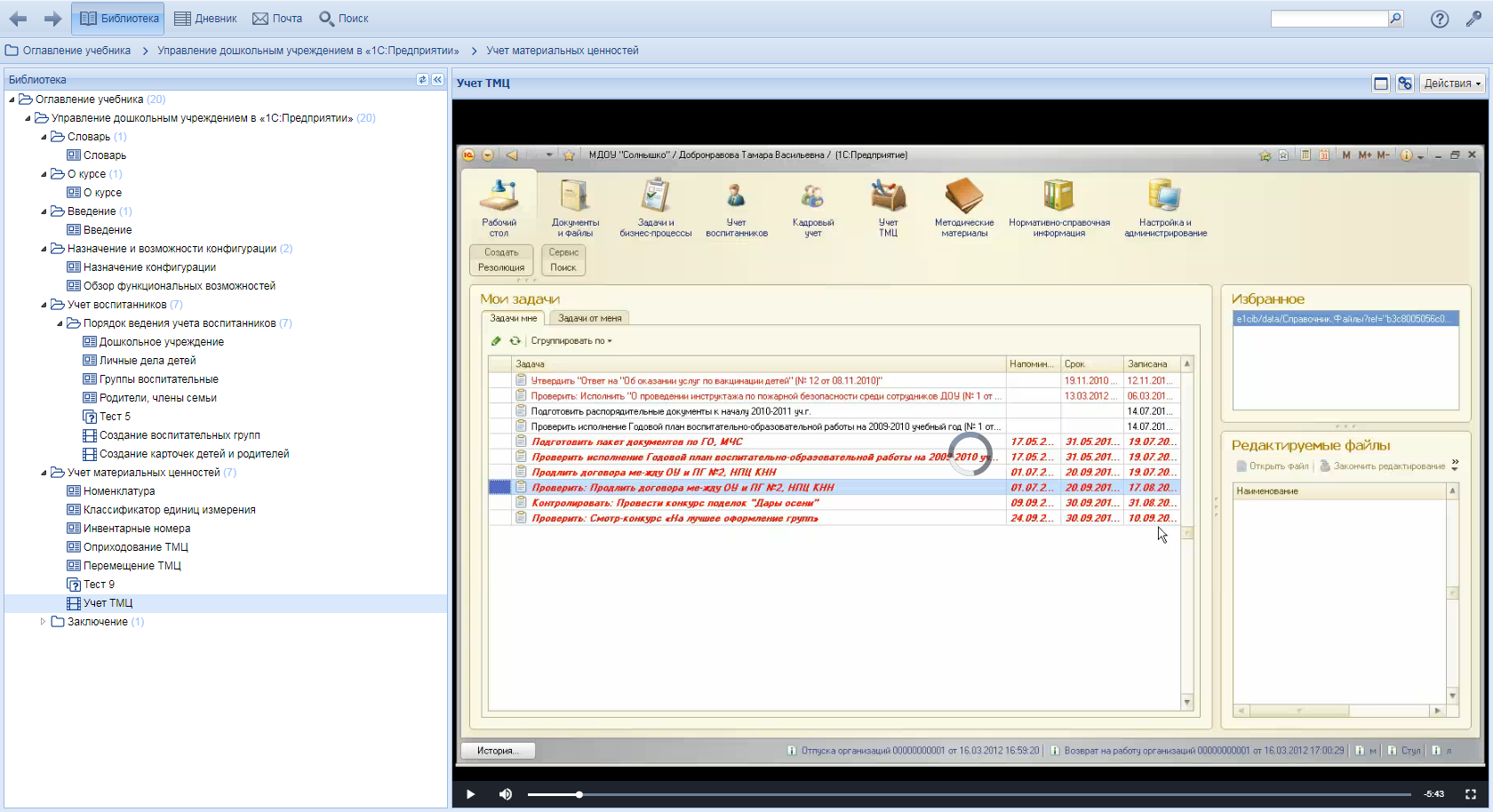The width and height of the screenshot is (1493, 812).
Task: Click the folder icon of Учет воспитанников
Action: 58,305
